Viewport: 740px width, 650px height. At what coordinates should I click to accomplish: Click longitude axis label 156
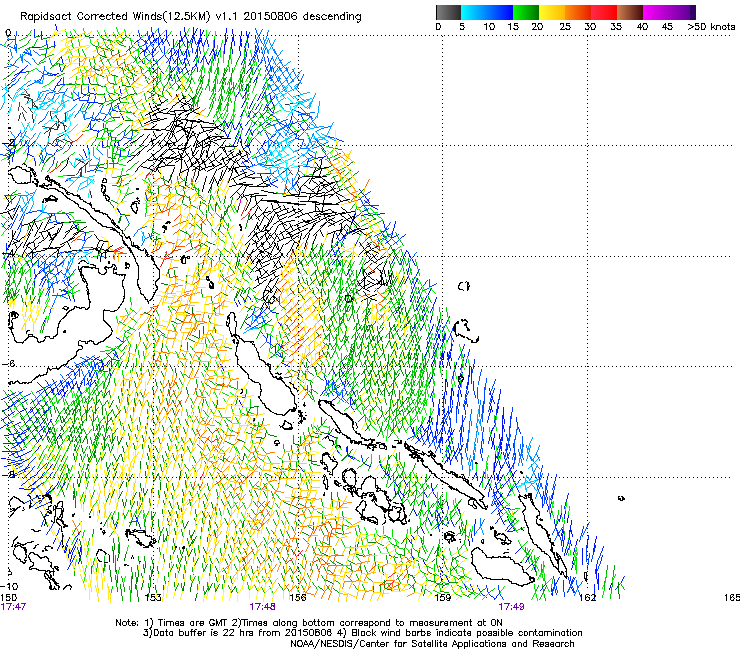298,598
